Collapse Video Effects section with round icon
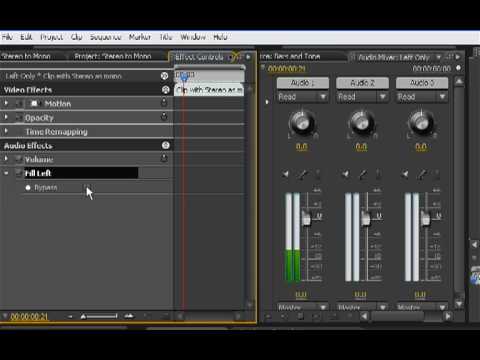This screenshot has height=360, width=480. (166, 89)
